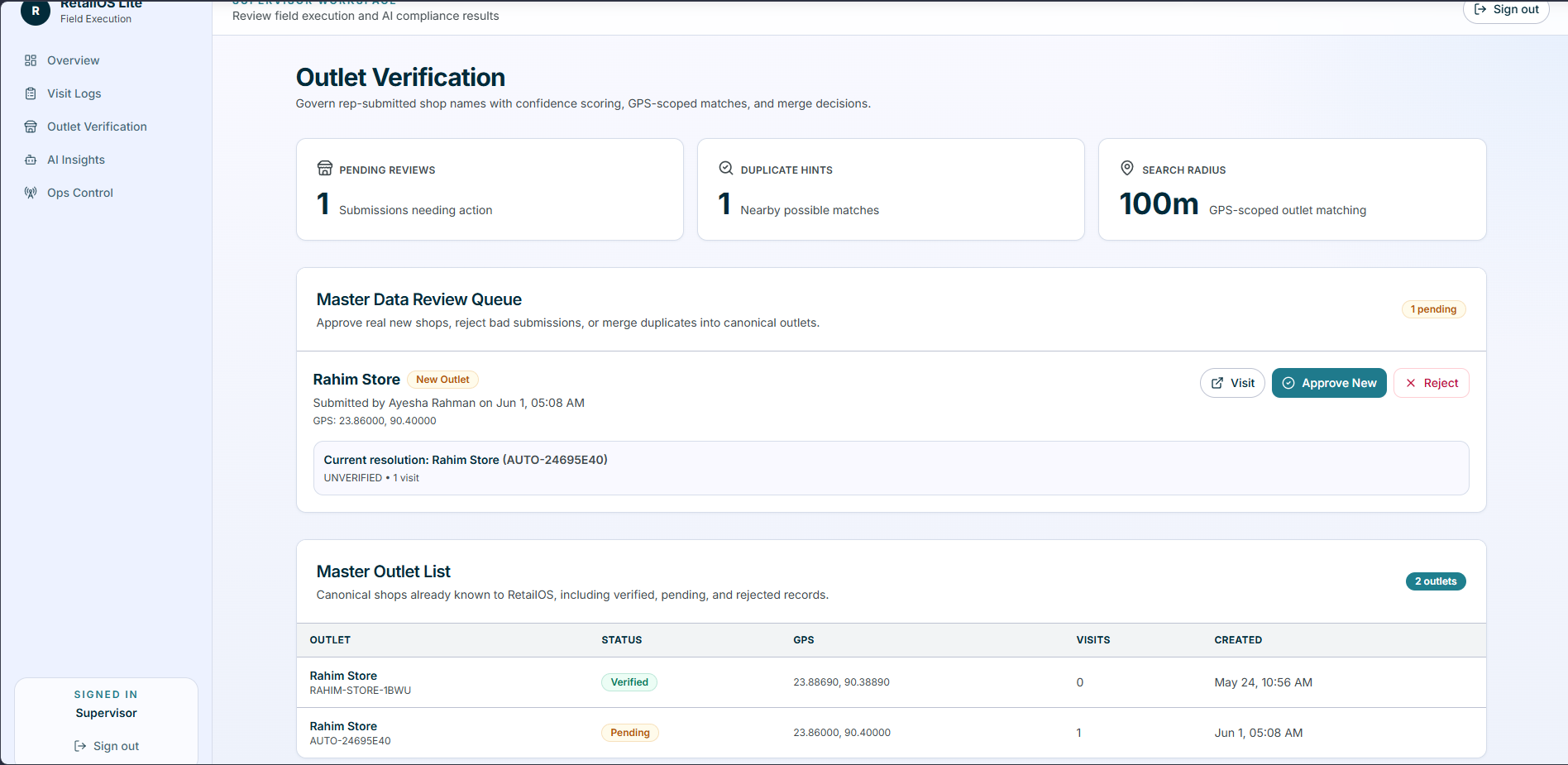
Task: Click the '1 pending' badge
Action: click(1434, 309)
